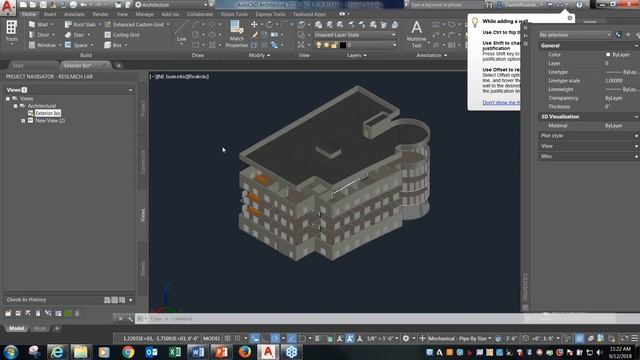Click the Undo arrow in quick access
The image size is (640, 360).
83,5
